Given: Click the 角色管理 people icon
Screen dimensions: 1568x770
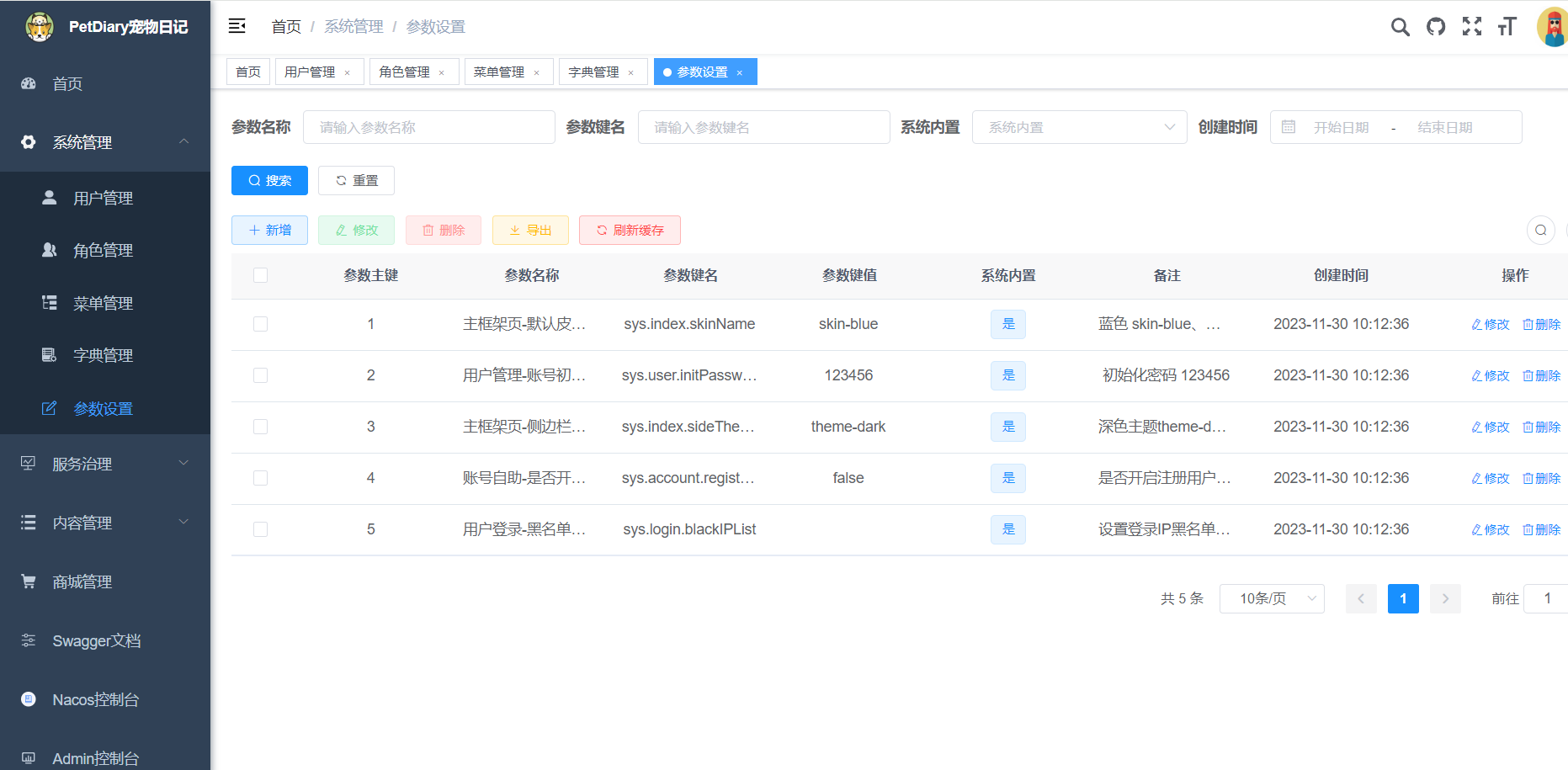Looking at the screenshot, I should pos(50,250).
